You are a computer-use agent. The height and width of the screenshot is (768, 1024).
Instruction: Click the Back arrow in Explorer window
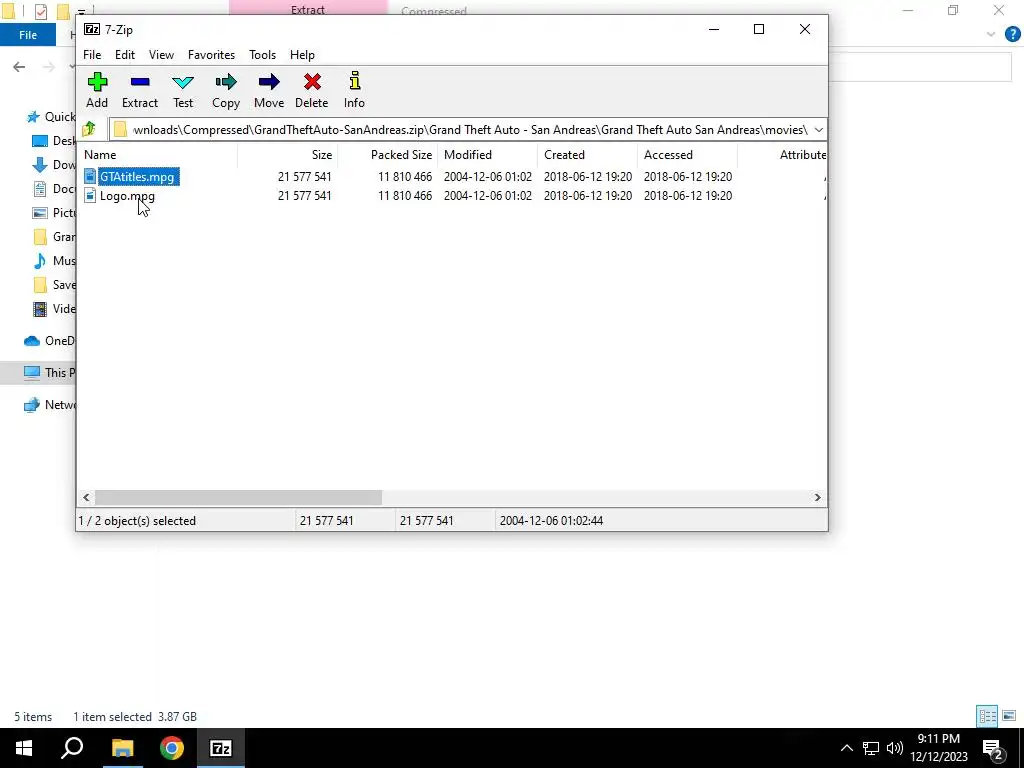[19, 67]
